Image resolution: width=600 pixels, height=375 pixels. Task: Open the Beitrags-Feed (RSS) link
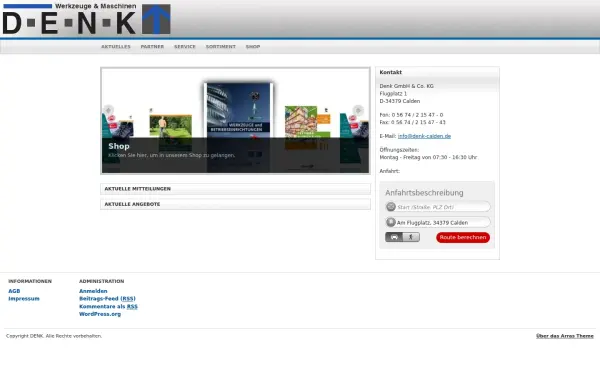click(107, 299)
